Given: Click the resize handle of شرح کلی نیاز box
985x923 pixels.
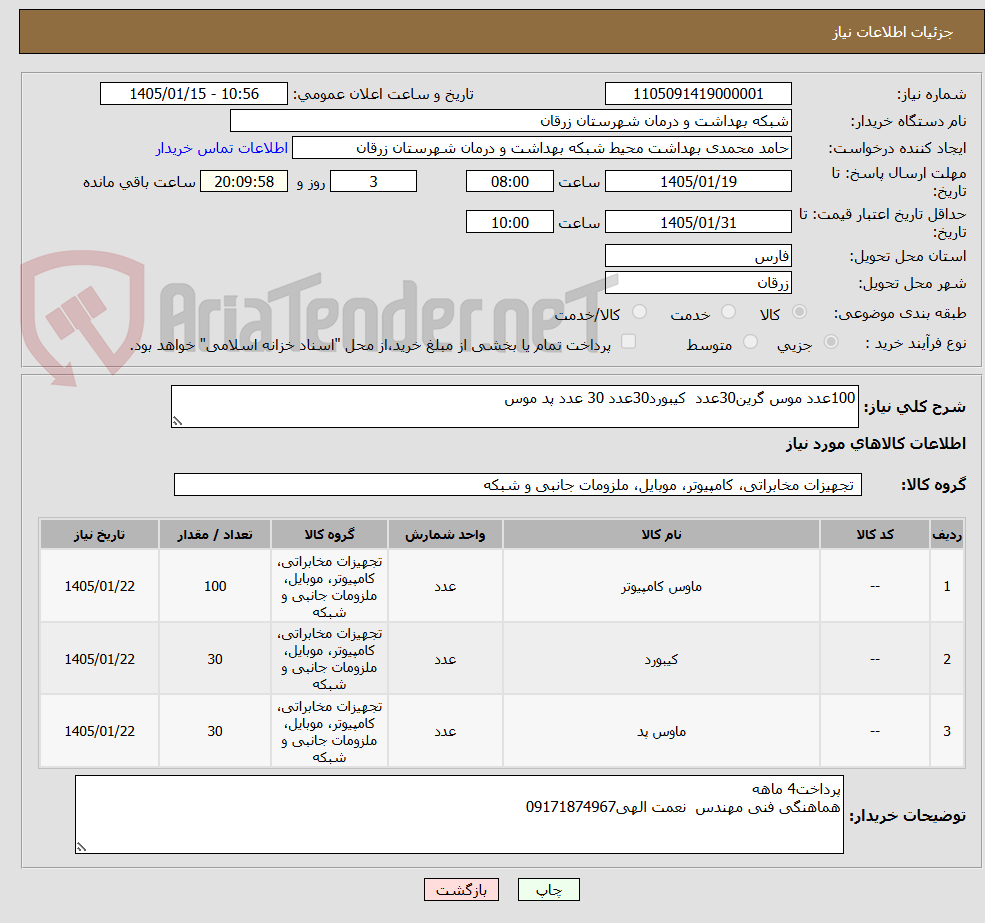Looking at the screenshot, I should 177,422.
